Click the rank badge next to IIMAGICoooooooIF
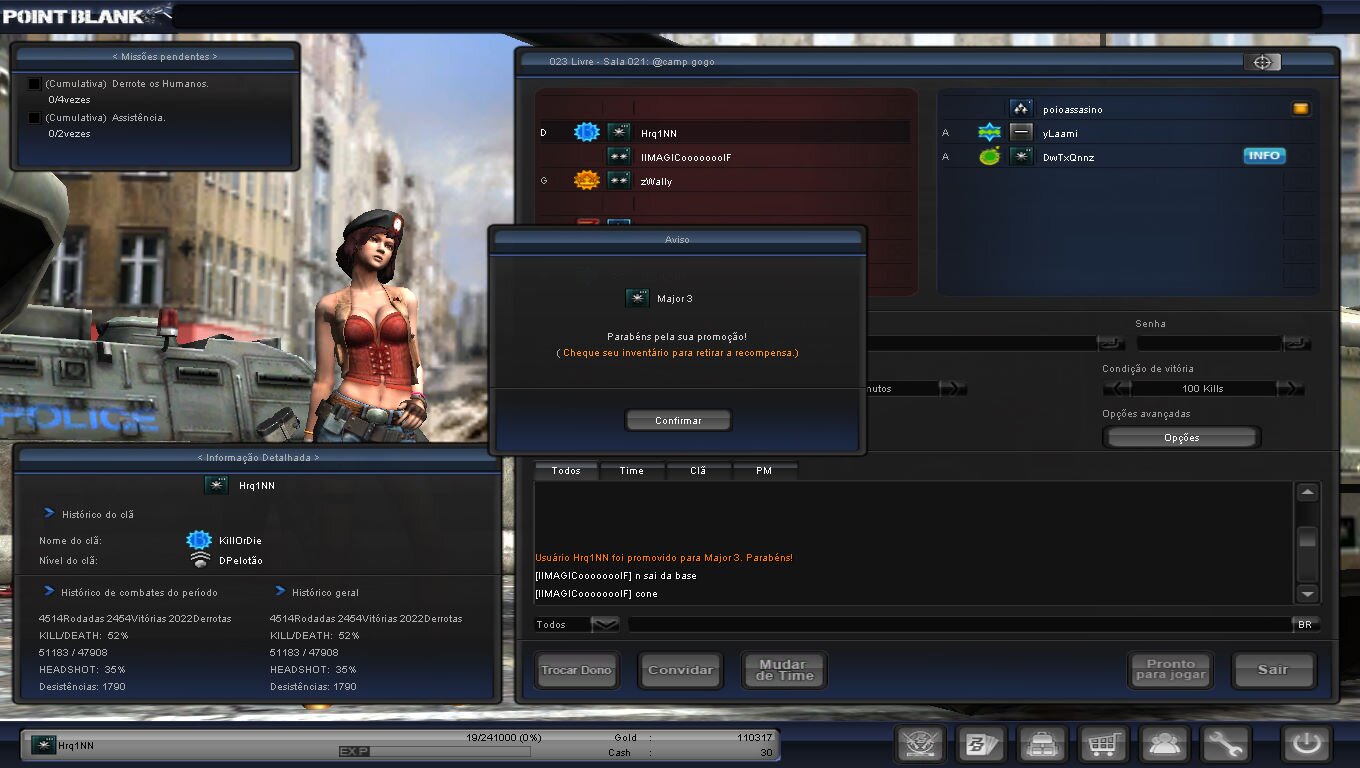The height and width of the screenshot is (768, 1360). coord(619,157)
